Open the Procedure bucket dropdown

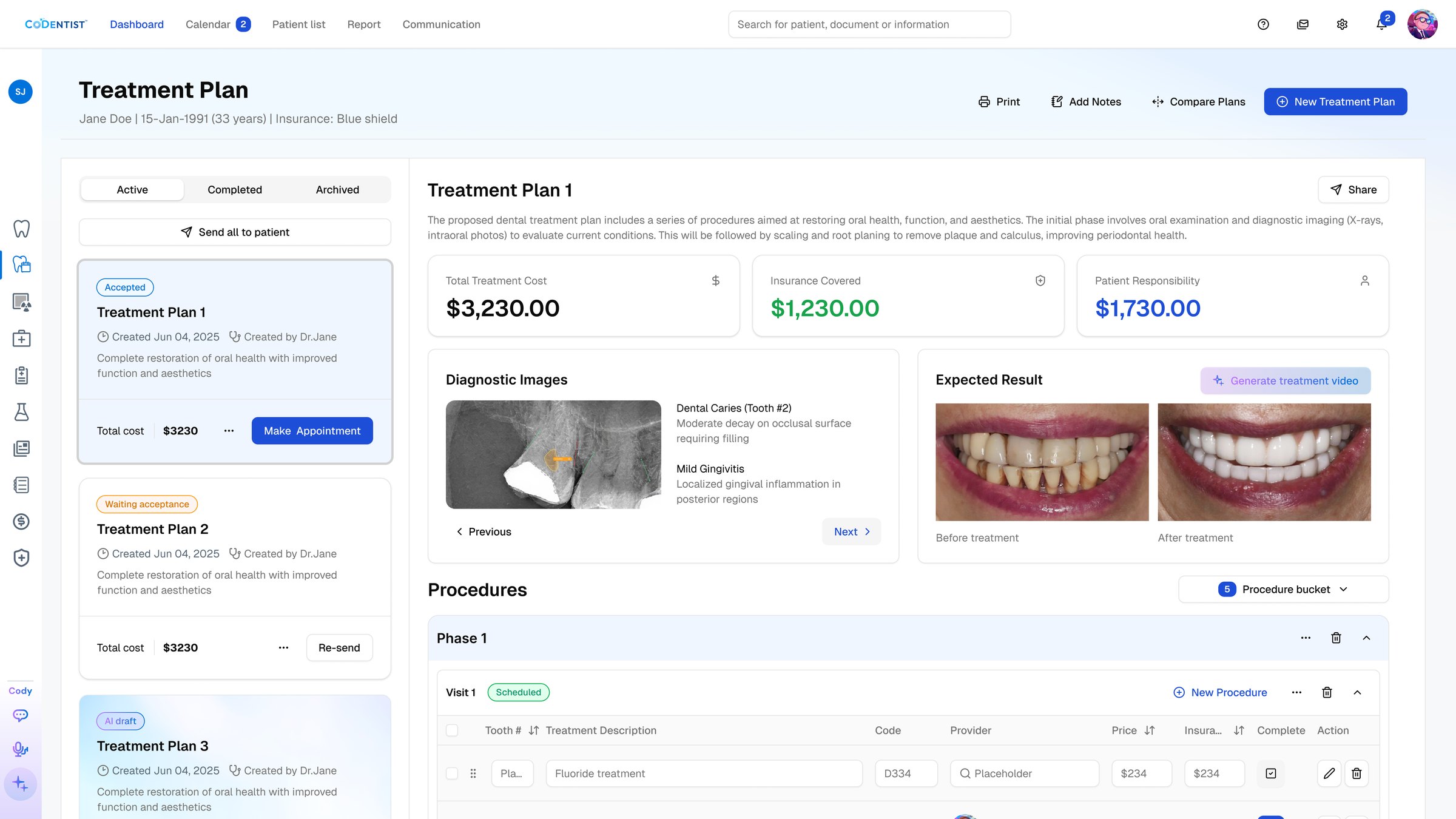tap(1283, 589)
